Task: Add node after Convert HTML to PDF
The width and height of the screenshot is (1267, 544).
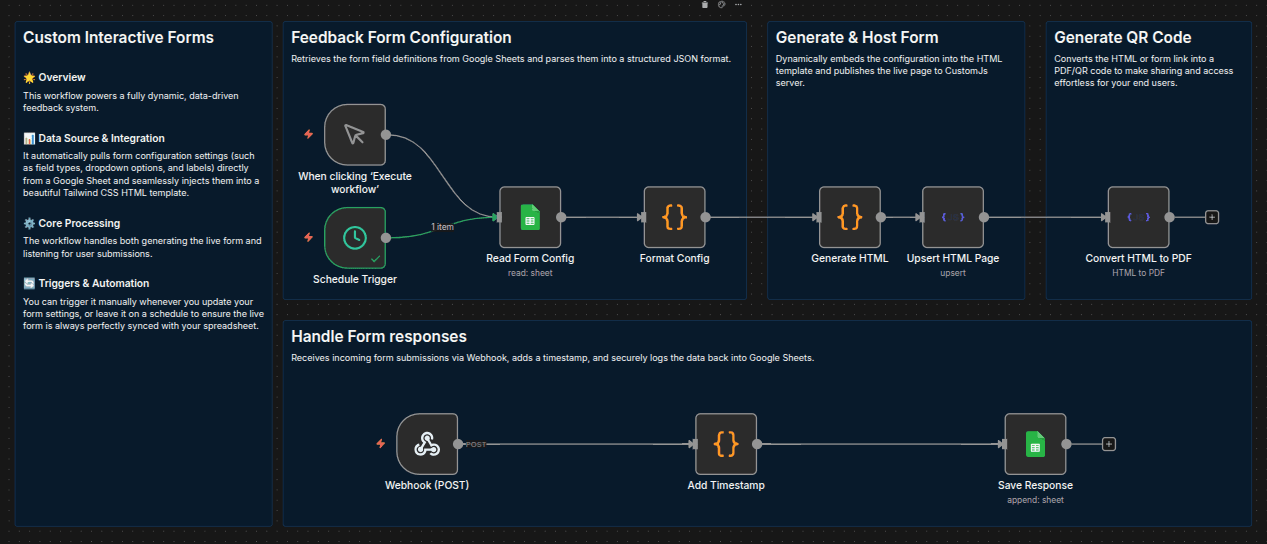Action: pyautogui.click(x=1212, y=217)
